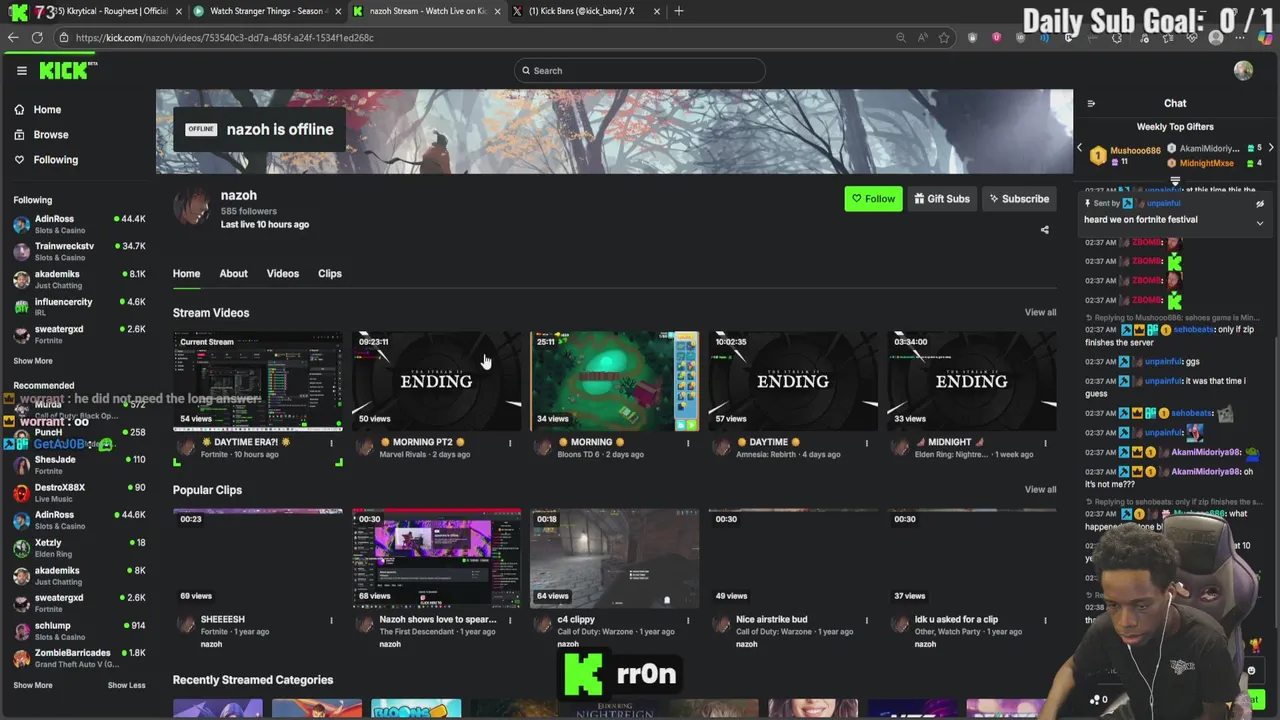This screenshot has height=720, width=1280.
Task: Hide the pinned message with the eye-slash icon
Action: [x=1260, y=203]
